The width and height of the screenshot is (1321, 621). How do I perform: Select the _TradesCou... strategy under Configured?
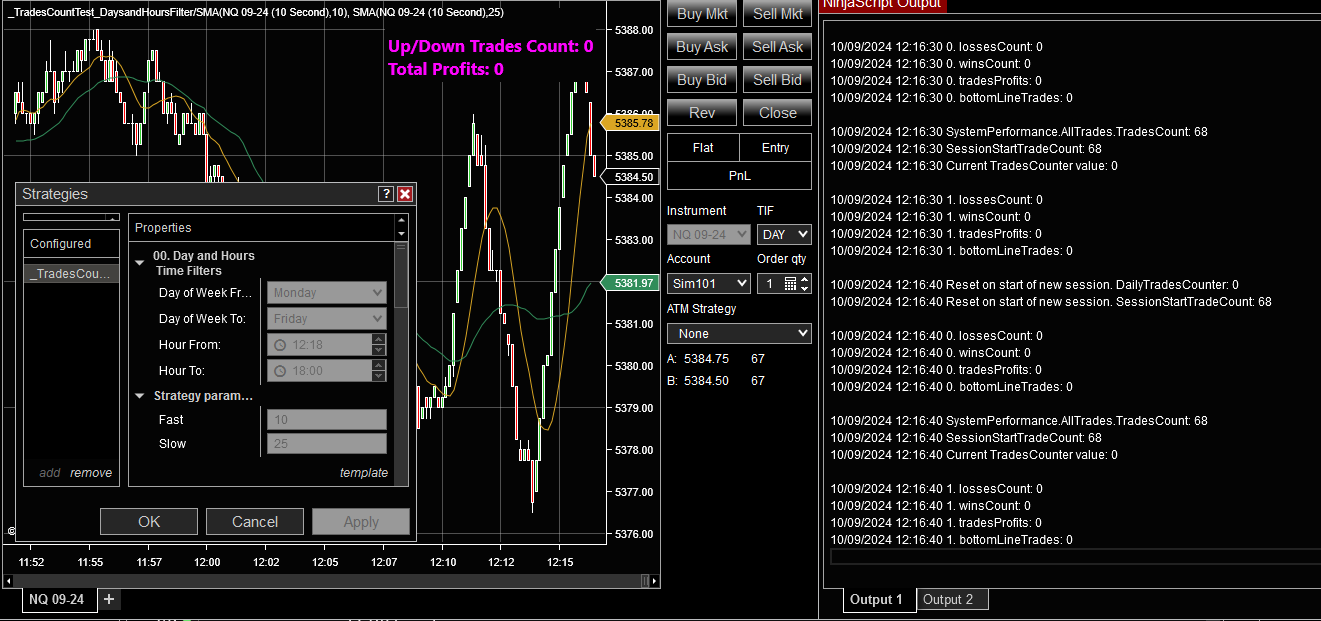70,273
